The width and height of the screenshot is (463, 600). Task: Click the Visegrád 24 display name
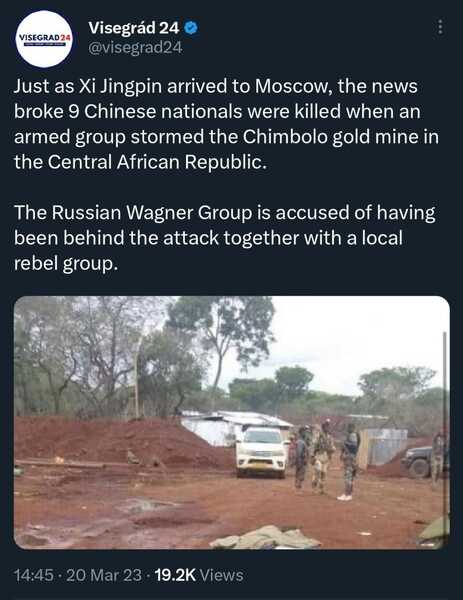tap(134, 28)
